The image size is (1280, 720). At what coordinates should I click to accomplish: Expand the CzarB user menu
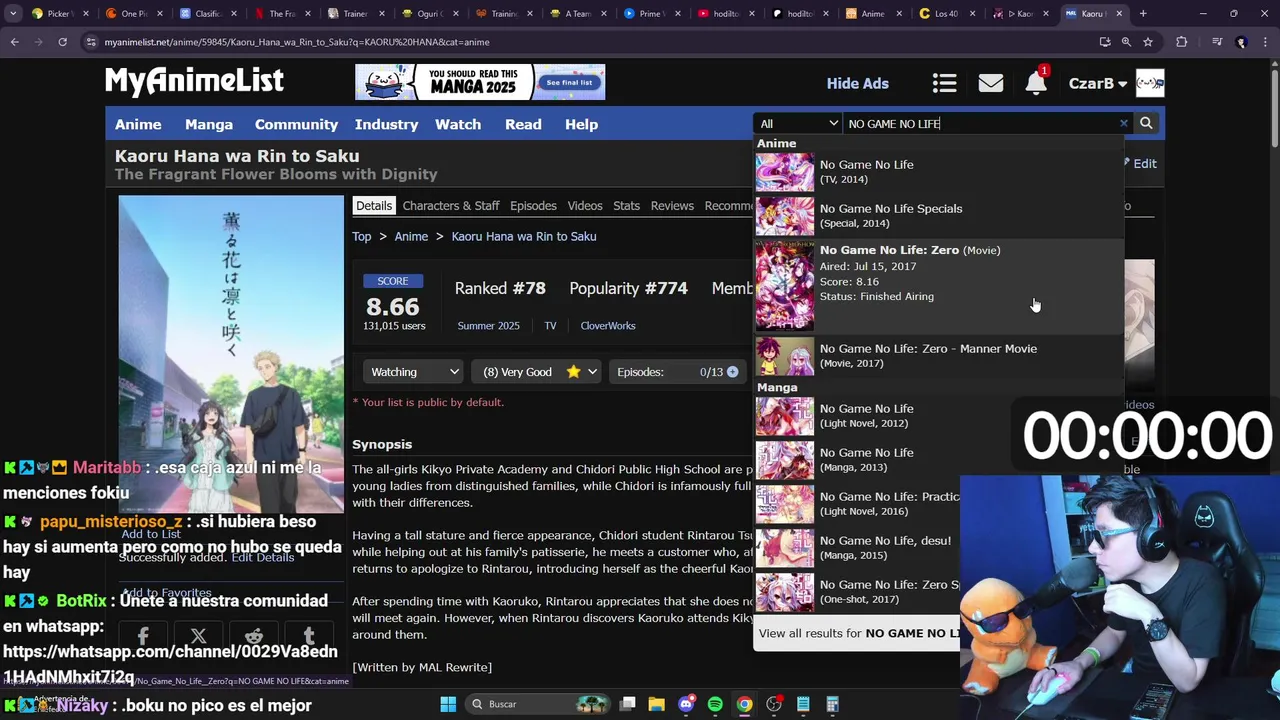point(1098,83)
